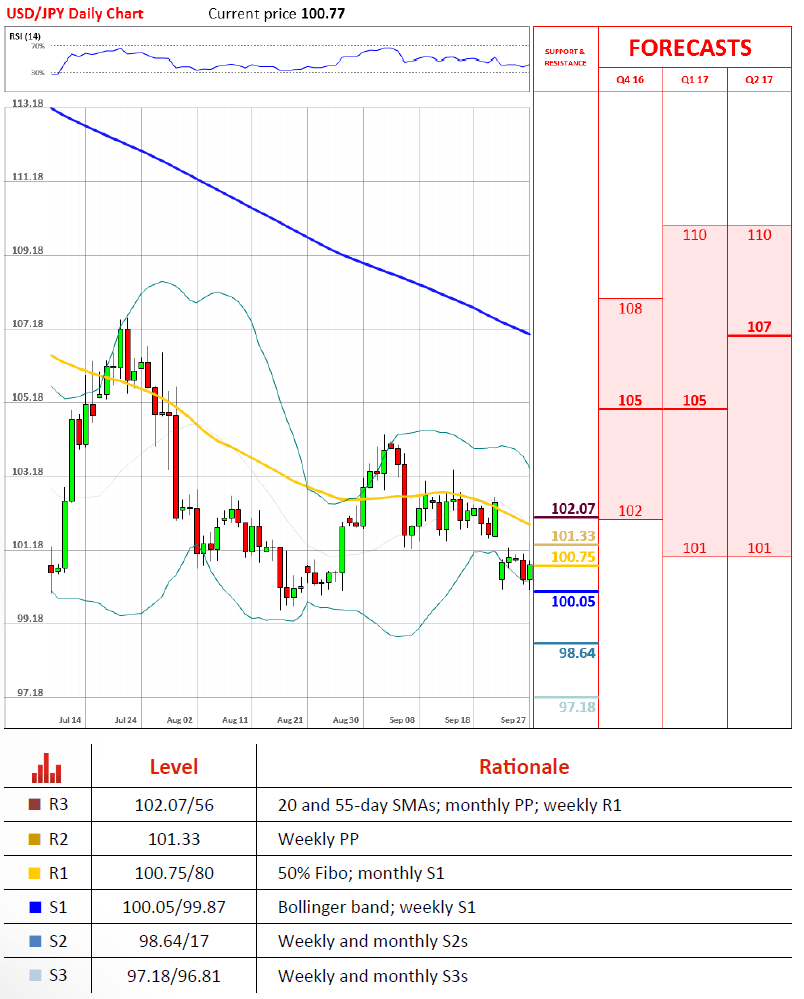
Task: Click the 'Current price 100.77' text
Action: coord(276,13)
